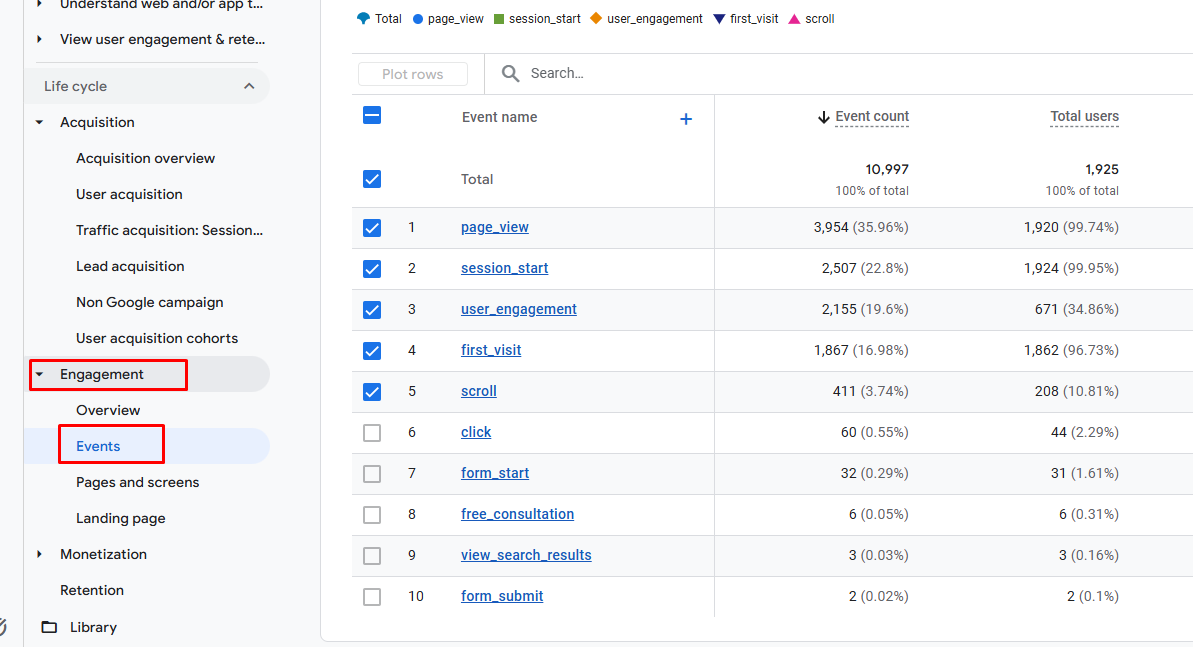Click the session_start legend square marker

click(x=499, y=19)
